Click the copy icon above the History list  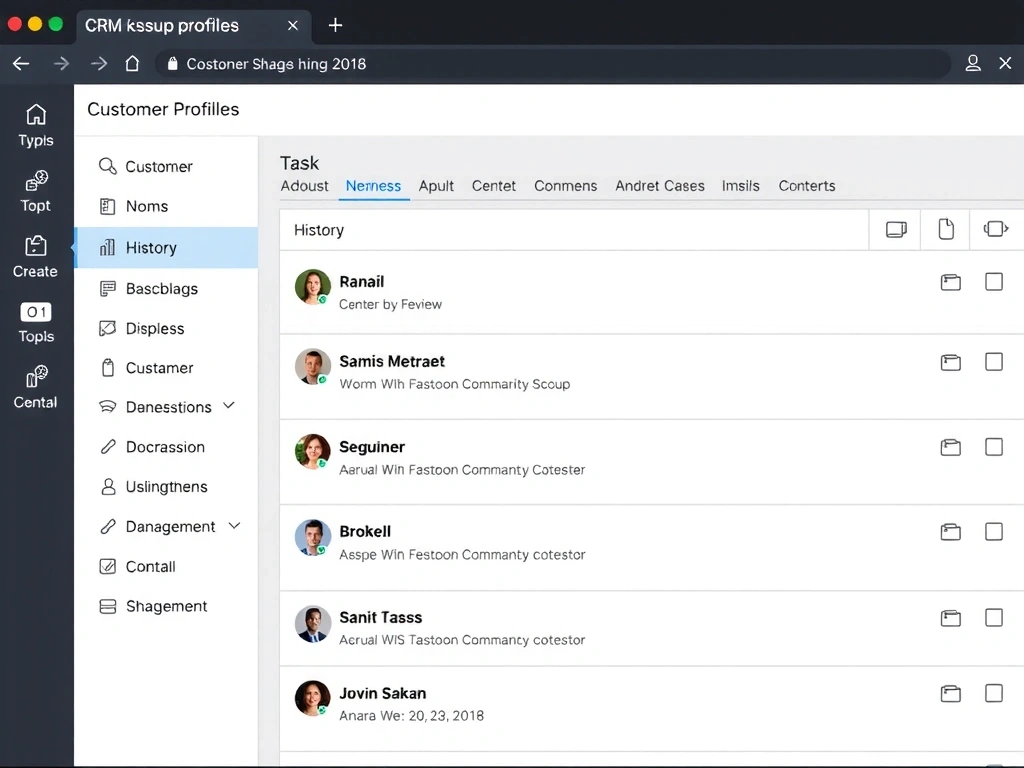(894, 229)
